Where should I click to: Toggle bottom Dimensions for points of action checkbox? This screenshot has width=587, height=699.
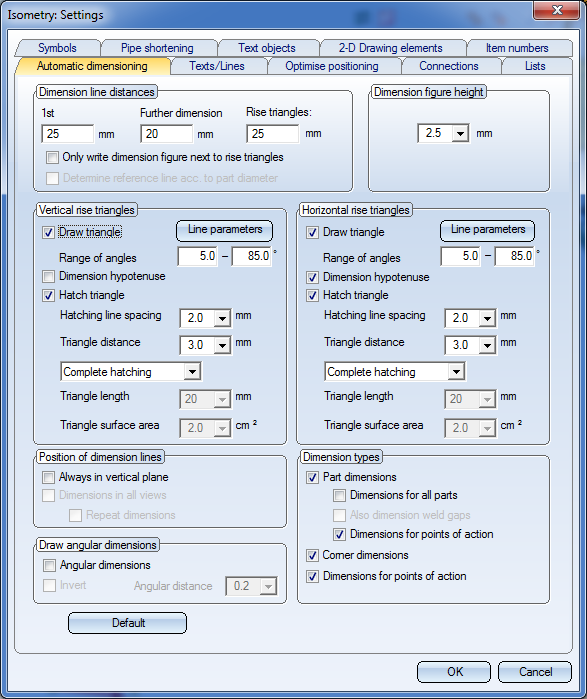(312, 576)
